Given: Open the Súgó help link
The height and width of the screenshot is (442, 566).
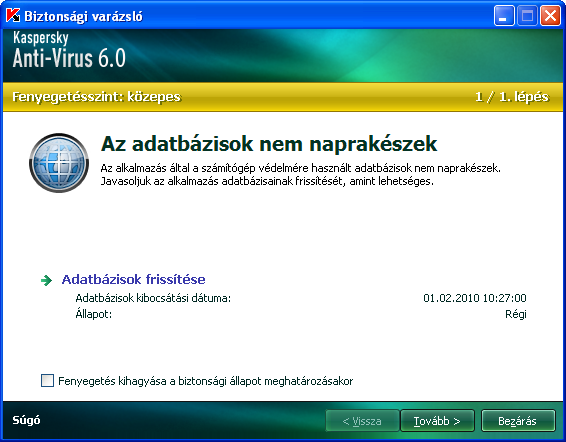Looking at the screenshot, I should tap(26, 420).
